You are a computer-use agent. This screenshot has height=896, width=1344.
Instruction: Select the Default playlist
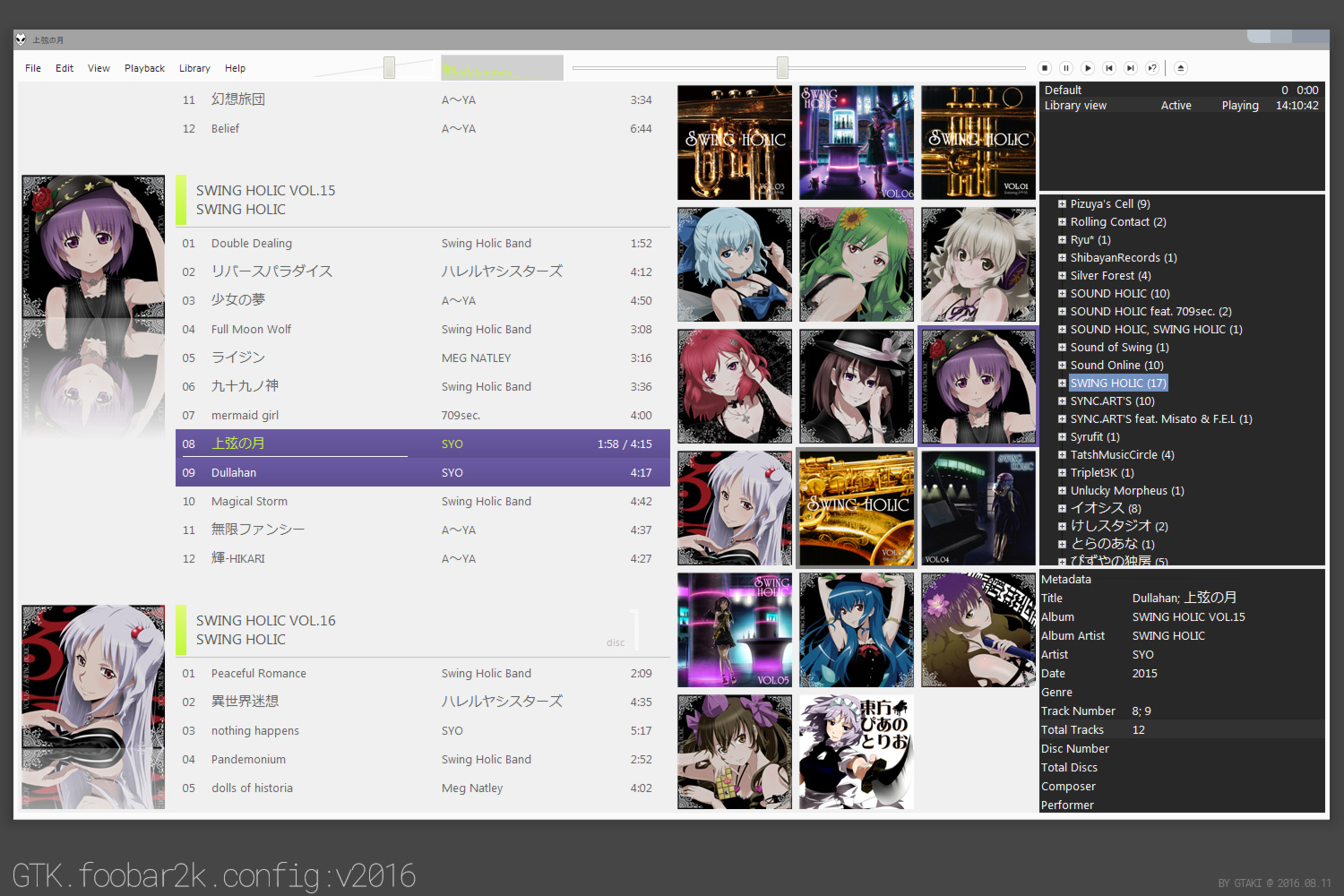click(1181, 90)
